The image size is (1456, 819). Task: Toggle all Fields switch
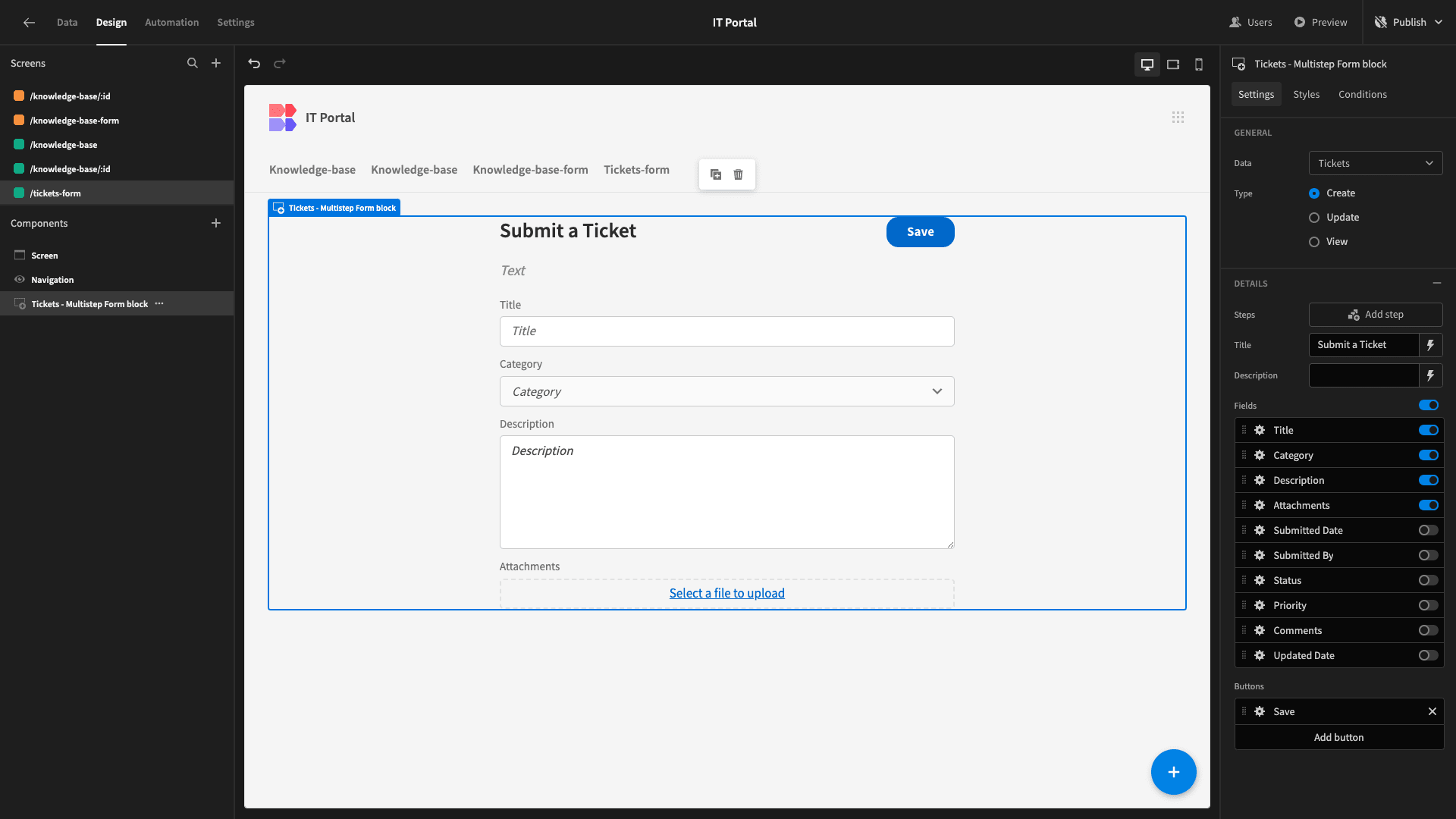[x=1429, y=405]
